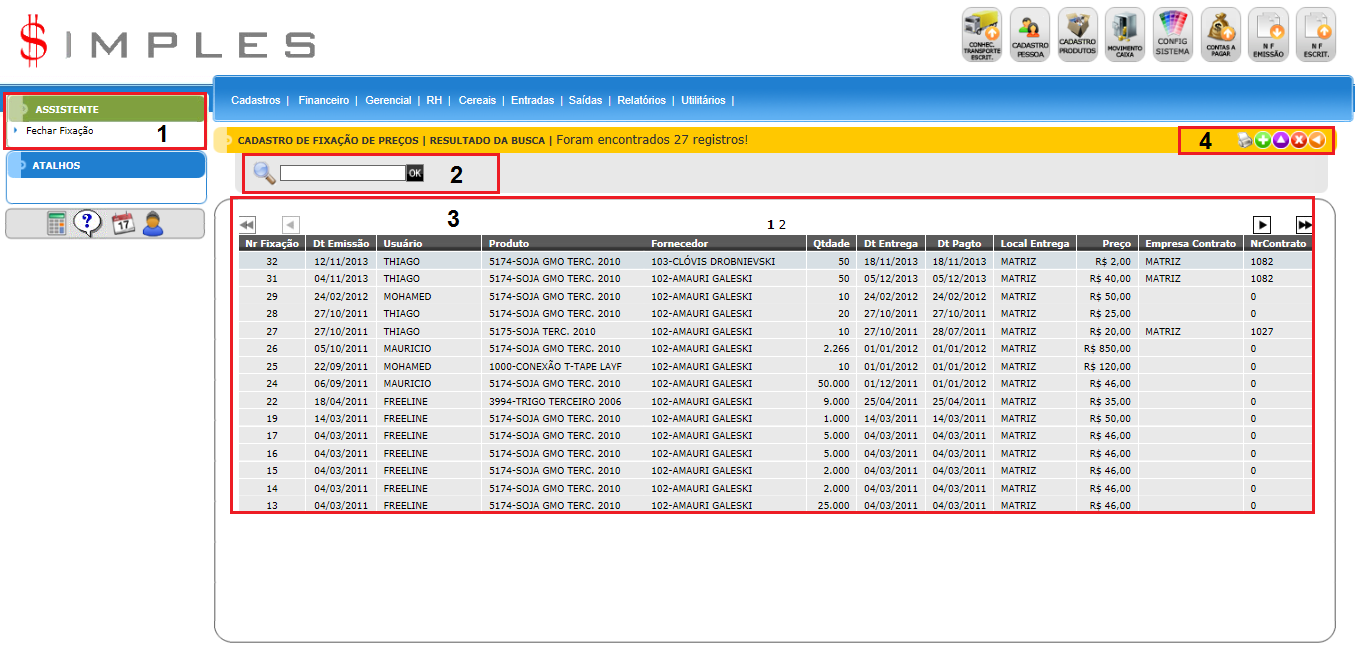
Task: Click the printer icon in yellow bar
Action: 1244,141
